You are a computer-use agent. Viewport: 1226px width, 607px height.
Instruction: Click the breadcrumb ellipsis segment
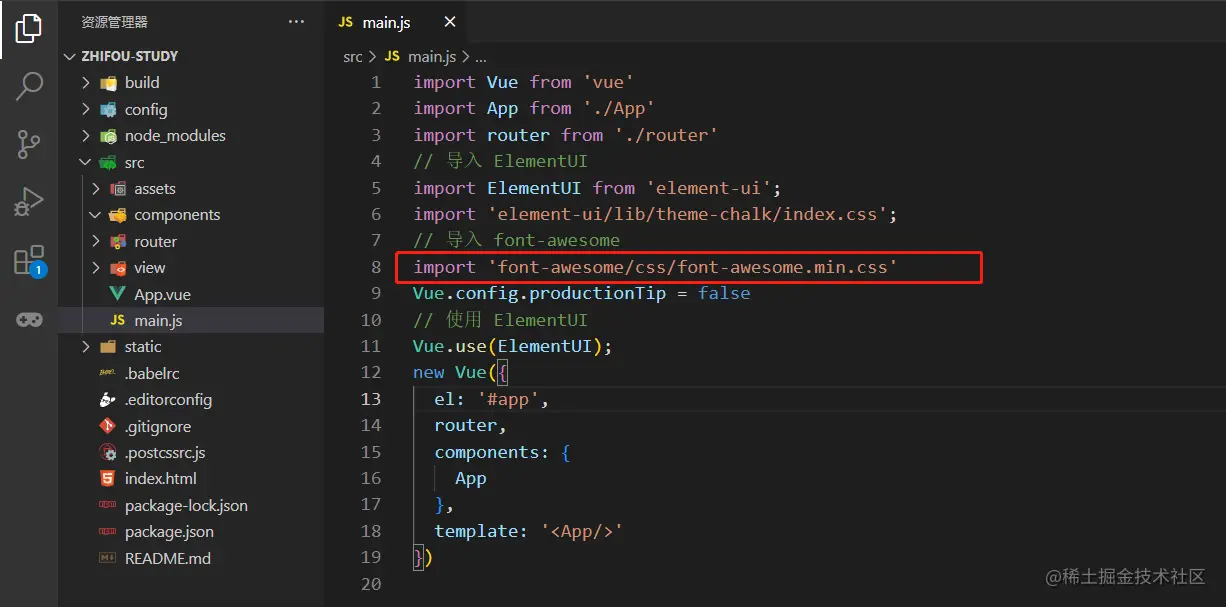(x=480, y=57)
